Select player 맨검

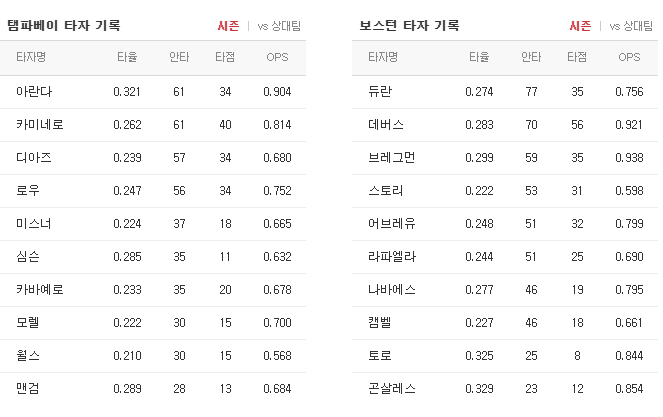28,389
